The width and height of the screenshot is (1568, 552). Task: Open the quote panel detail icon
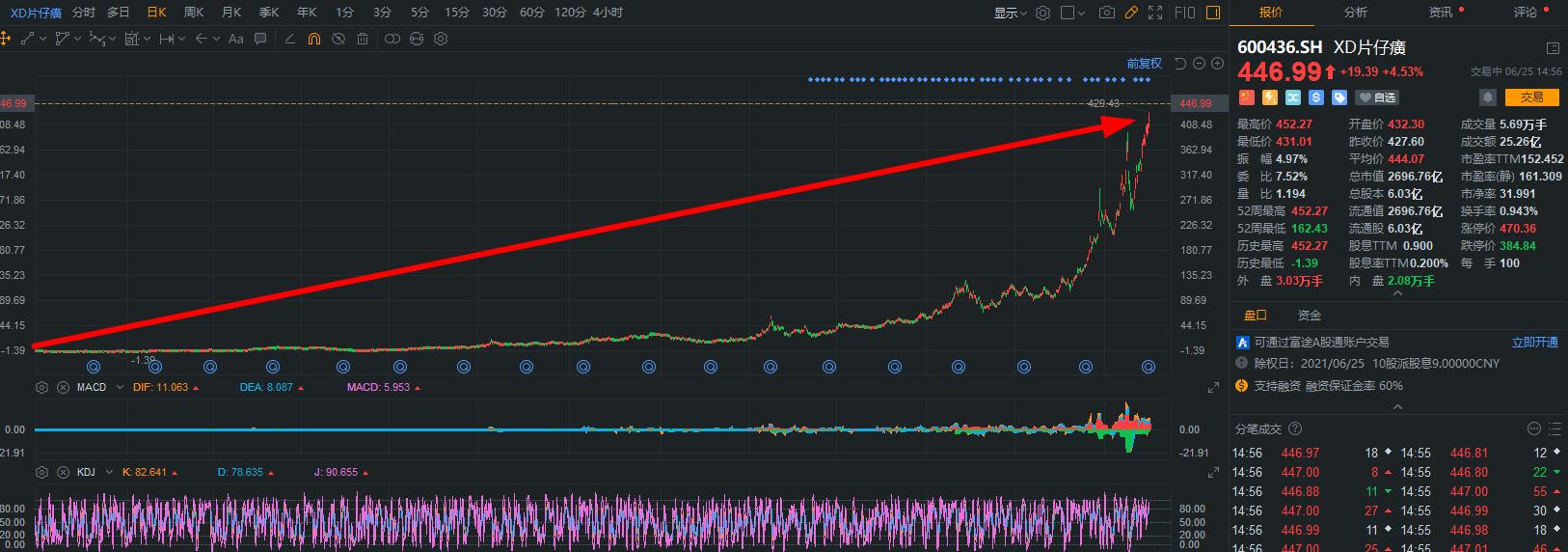1553,47
